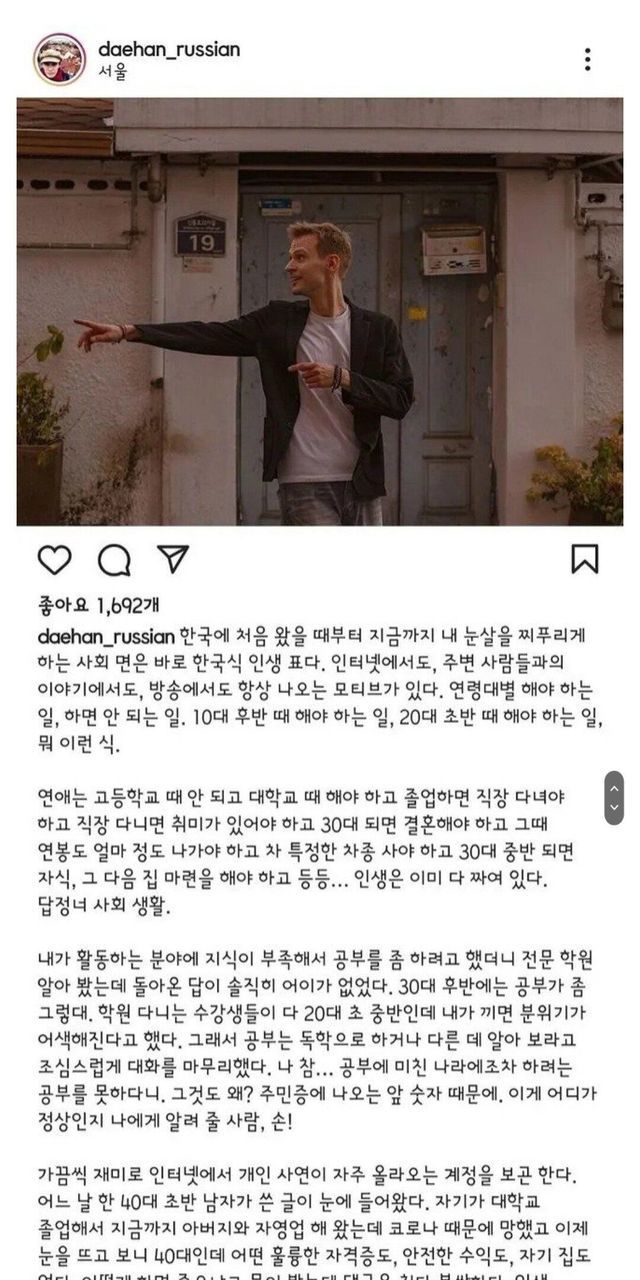Click the down chevron on the scroll handle
The height and width of the screenshot is (1280, 640).
point(615,808)
